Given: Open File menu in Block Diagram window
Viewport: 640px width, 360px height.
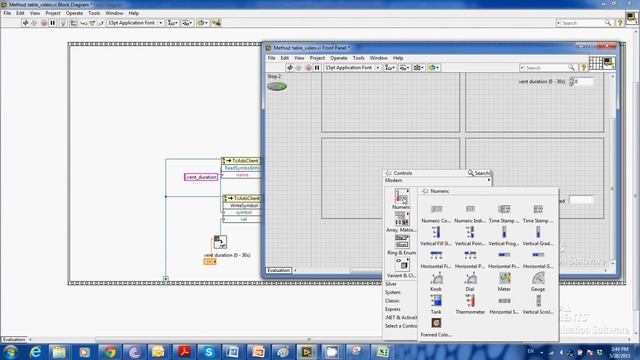Looking at the screenshot, I should [7, 13].
